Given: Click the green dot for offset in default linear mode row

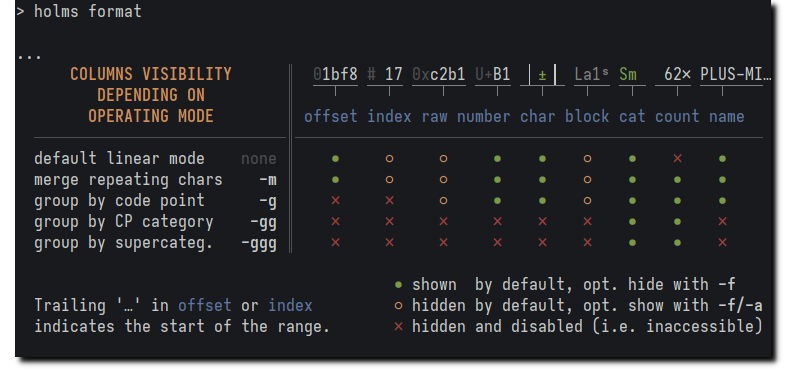Looking at the screenshot, I should point(335,159).
